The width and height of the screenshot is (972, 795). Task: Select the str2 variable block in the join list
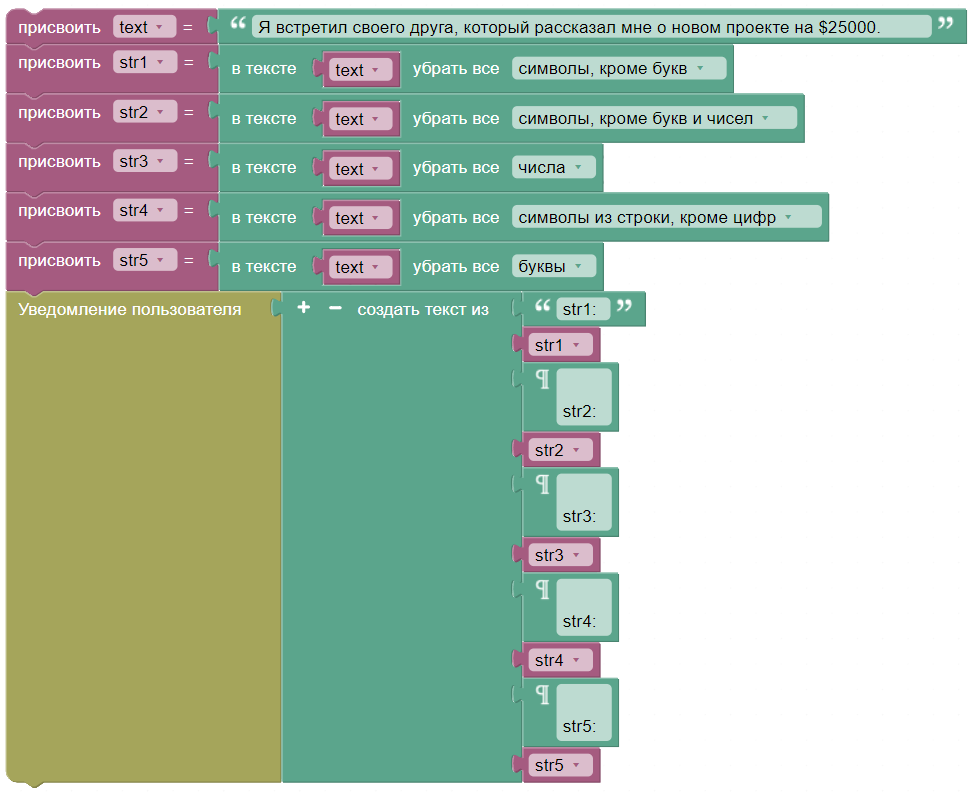pyautogui.click(x=560, y=450)
